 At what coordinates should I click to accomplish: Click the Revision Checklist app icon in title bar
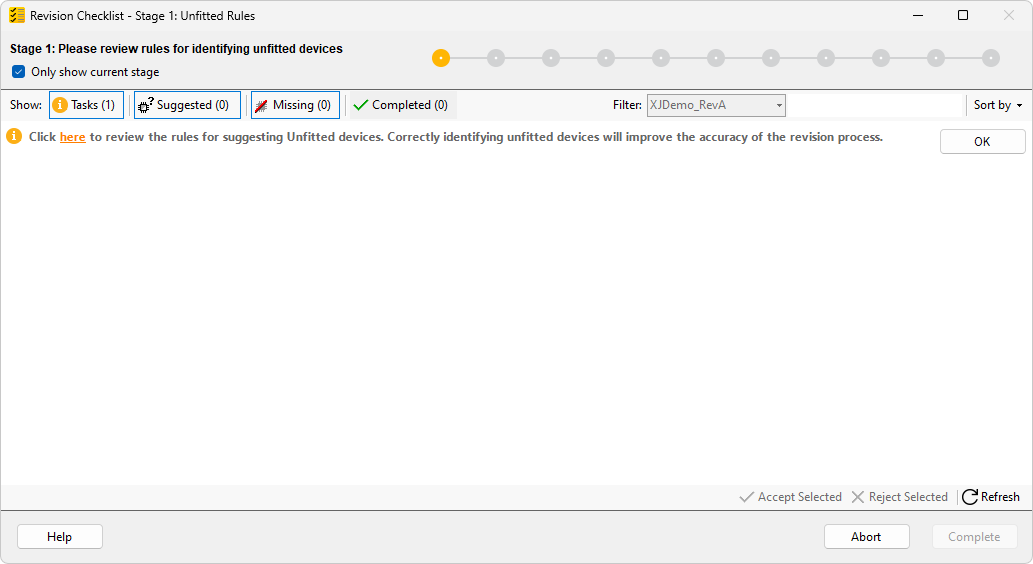tap(17, 15)
